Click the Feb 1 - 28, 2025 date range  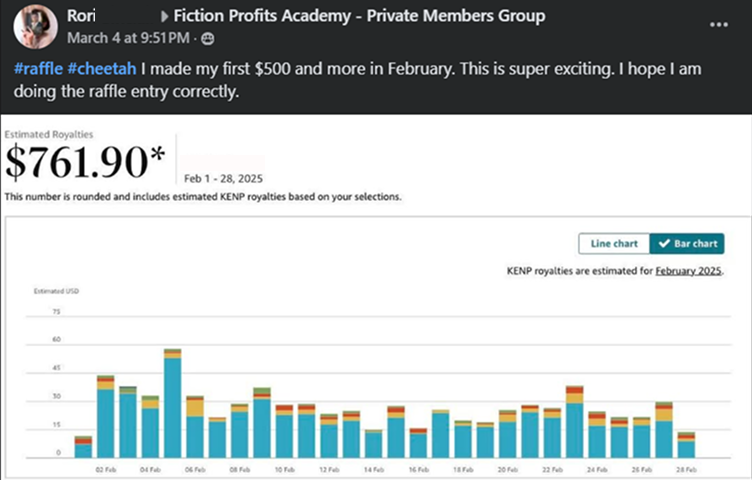pos(224,178)
